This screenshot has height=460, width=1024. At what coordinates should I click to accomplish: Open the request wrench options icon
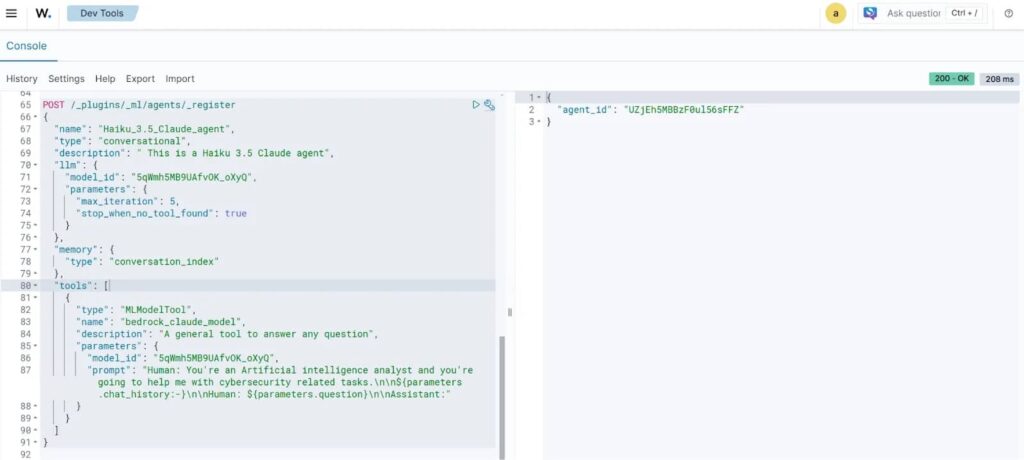[489, 104]
